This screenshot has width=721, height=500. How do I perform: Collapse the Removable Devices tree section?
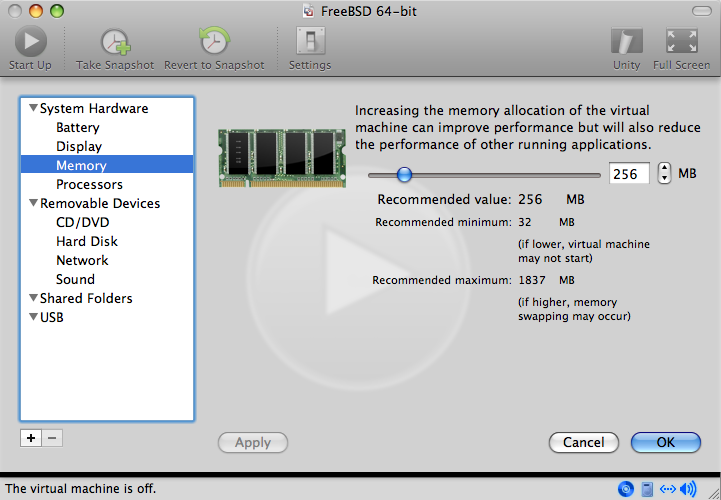[33, 204]
